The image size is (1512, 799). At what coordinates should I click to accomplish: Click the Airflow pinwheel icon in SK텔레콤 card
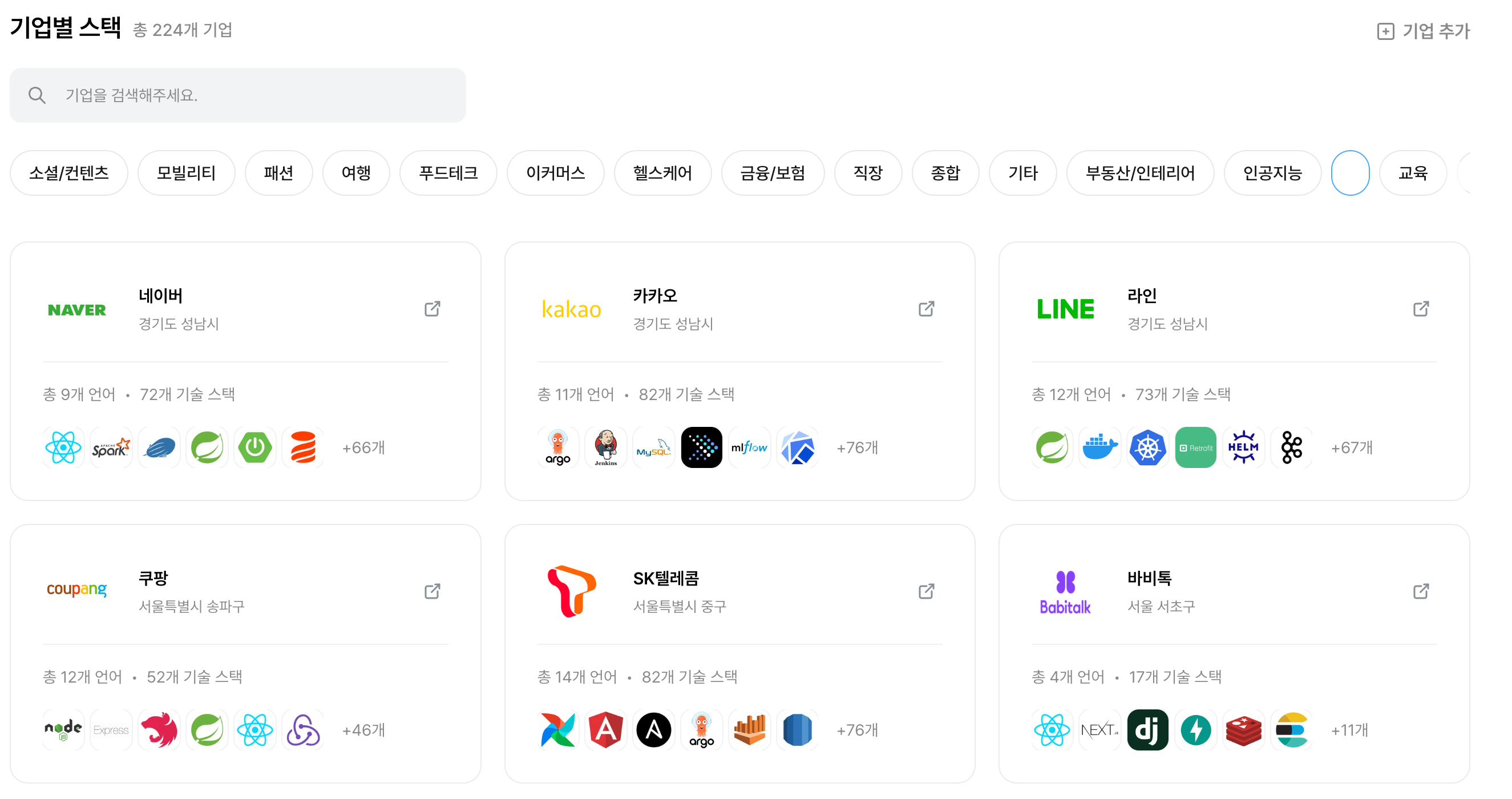pos(557,730)
